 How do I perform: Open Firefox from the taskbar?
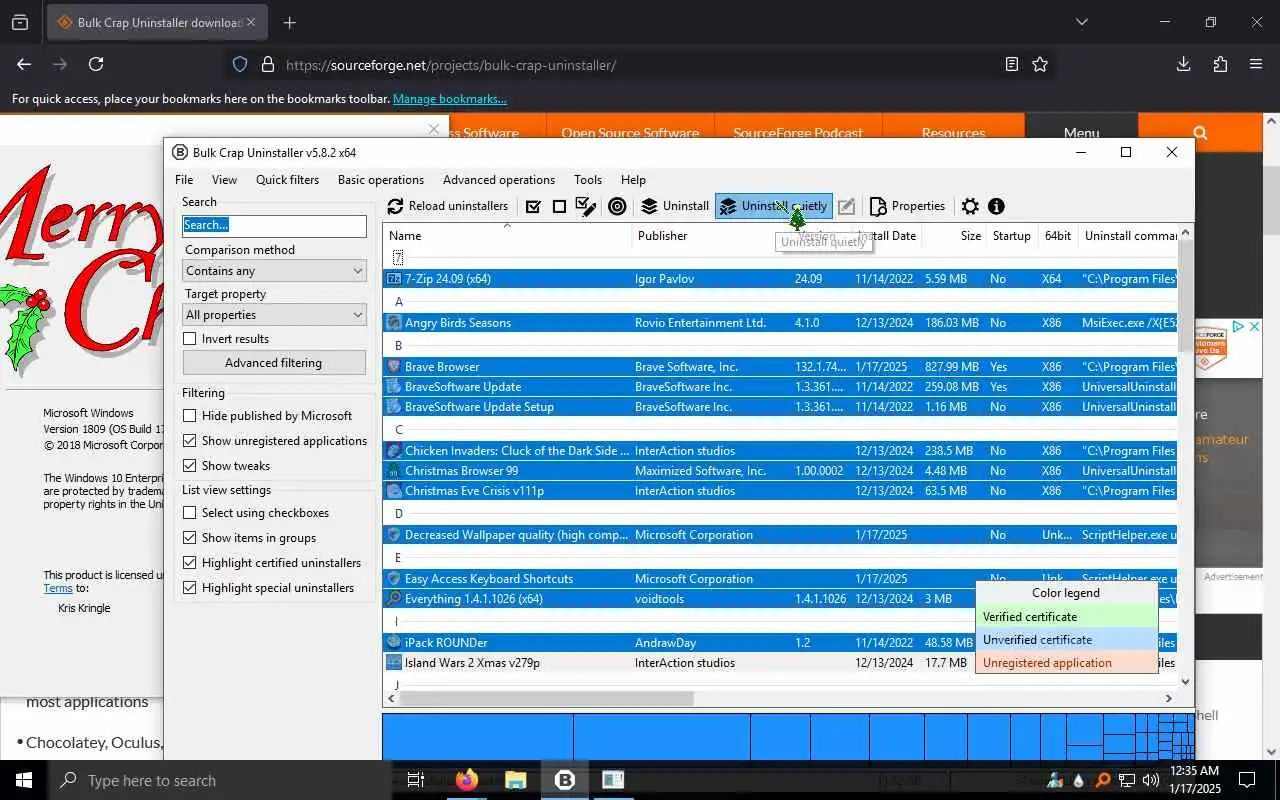coord(467,780)
